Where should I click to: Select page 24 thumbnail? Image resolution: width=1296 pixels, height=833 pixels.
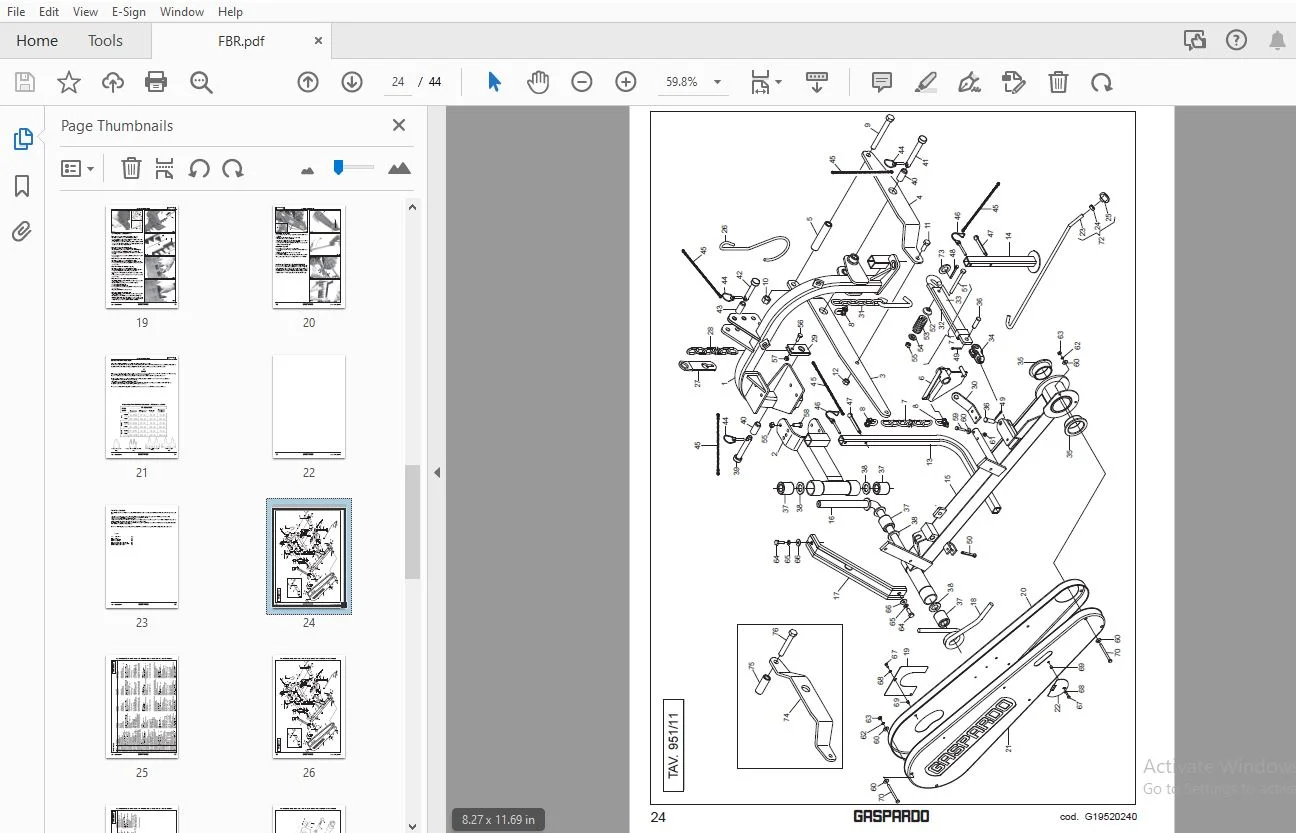click(309, 556)
